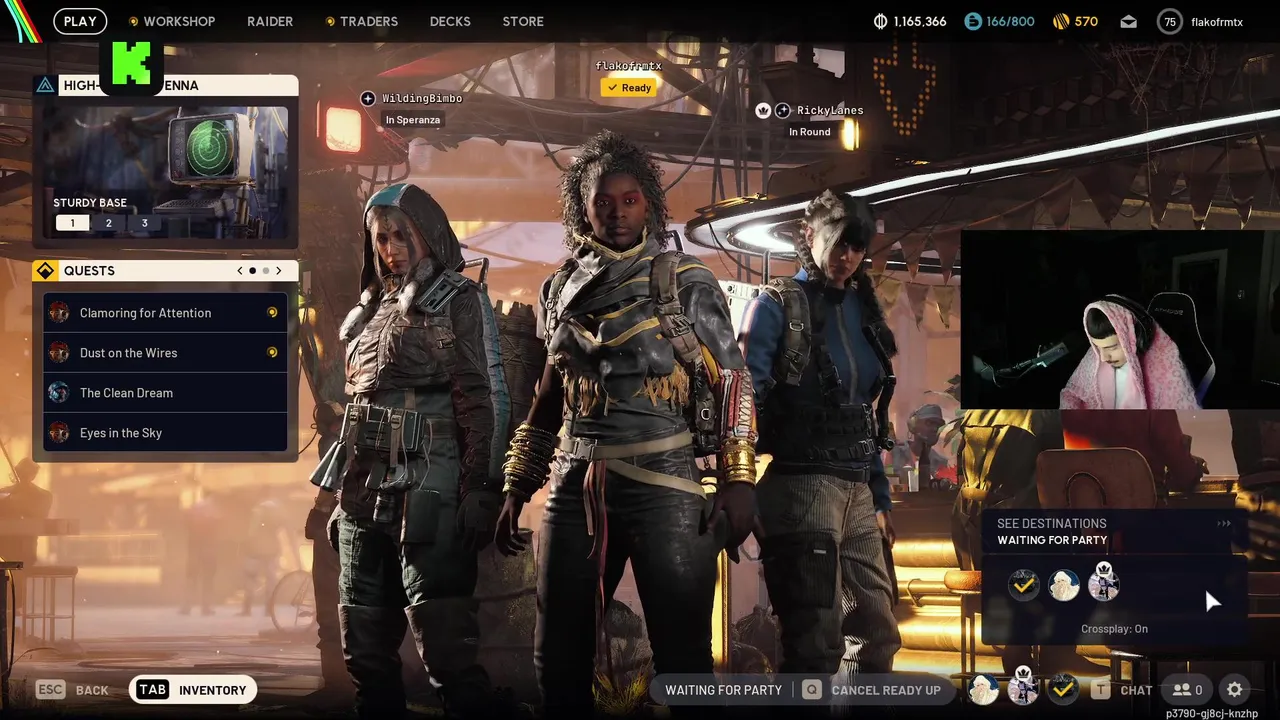Click the checkmark avatar in the party panel

(1023, 584)
